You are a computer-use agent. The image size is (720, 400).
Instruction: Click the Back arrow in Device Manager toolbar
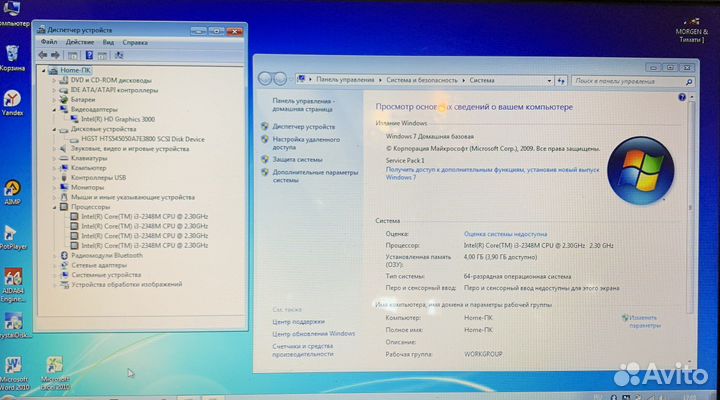point(43,55)
